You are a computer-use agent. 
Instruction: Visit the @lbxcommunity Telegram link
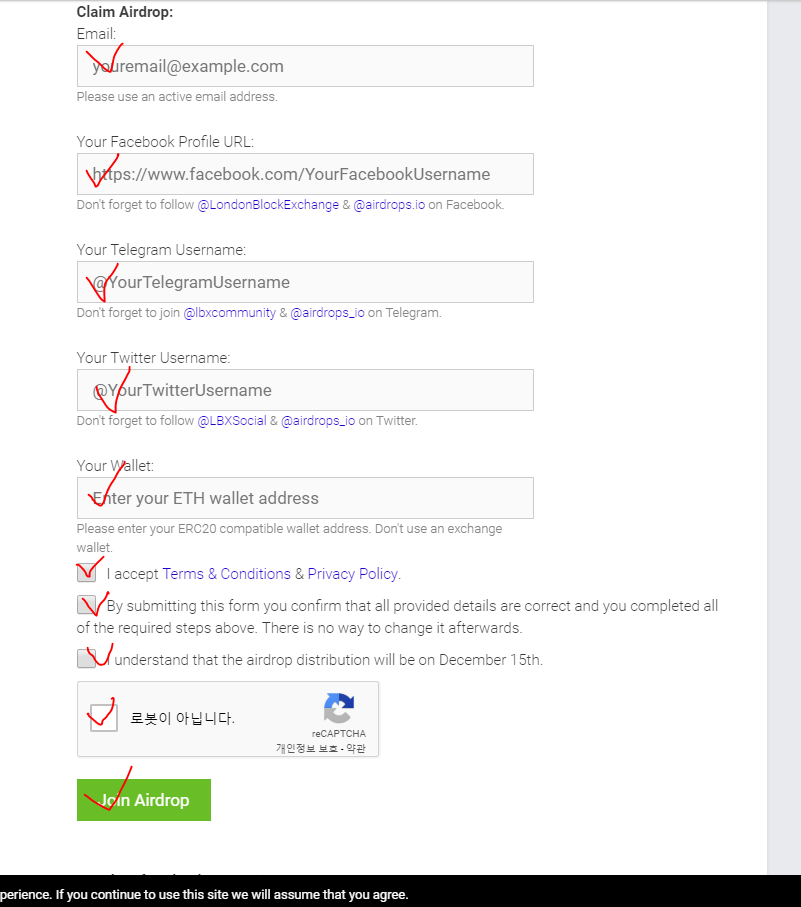coord(229,313)
